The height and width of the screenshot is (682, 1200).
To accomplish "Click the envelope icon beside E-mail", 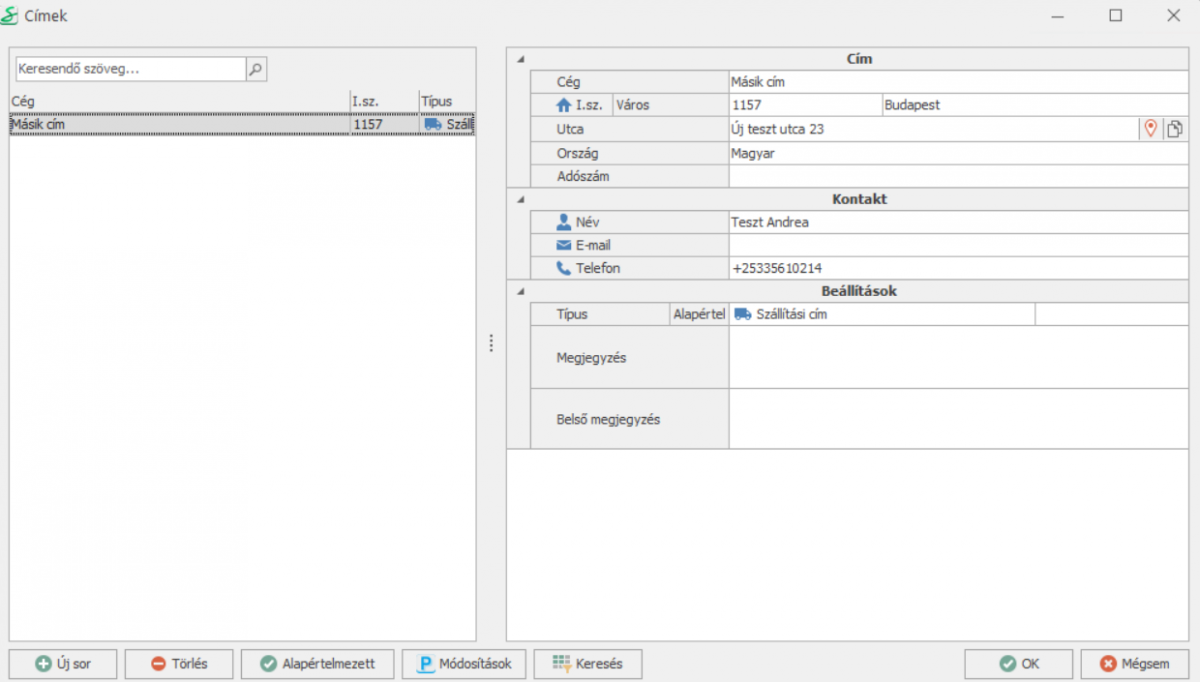I will coord(564,245).
